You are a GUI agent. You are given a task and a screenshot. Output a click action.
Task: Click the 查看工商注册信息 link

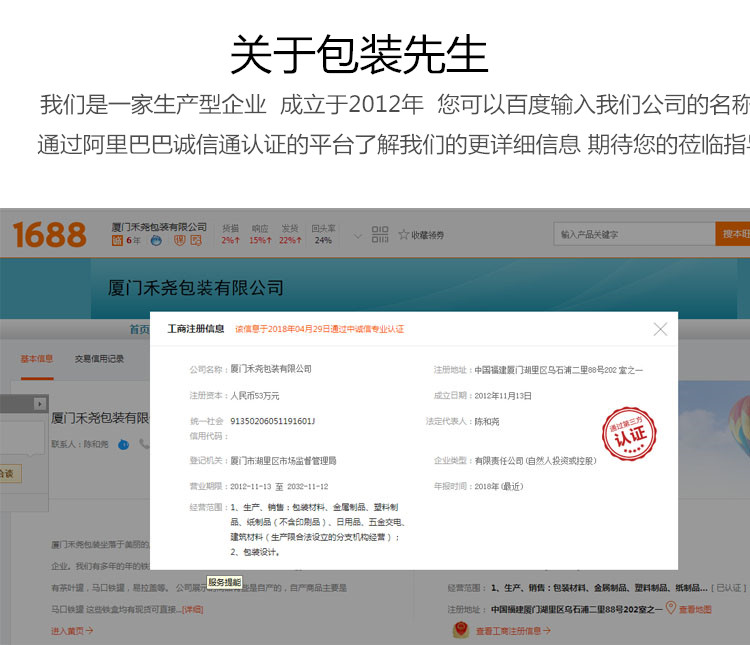[513, 631]
